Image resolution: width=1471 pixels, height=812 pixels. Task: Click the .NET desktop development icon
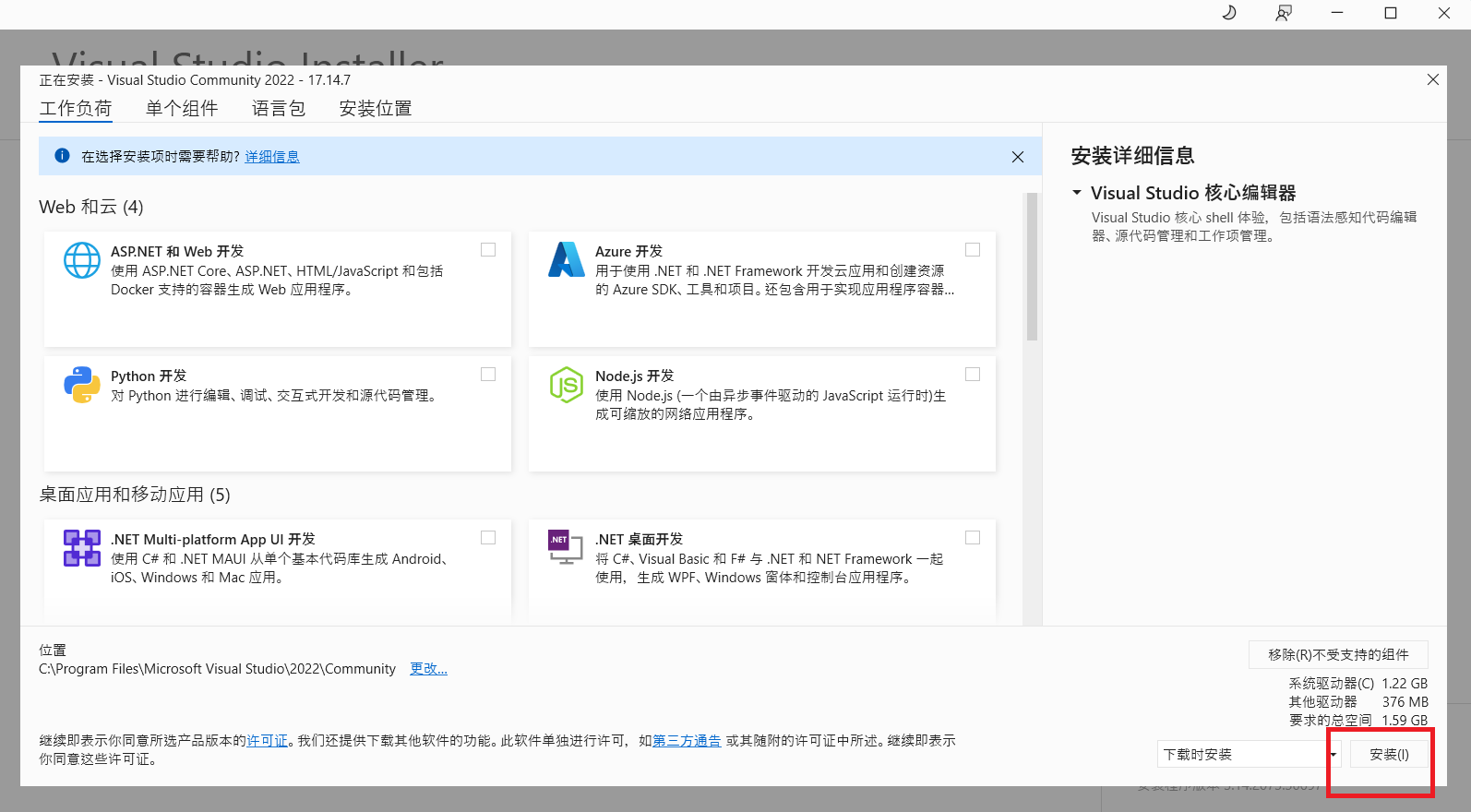tap(566, 547)
